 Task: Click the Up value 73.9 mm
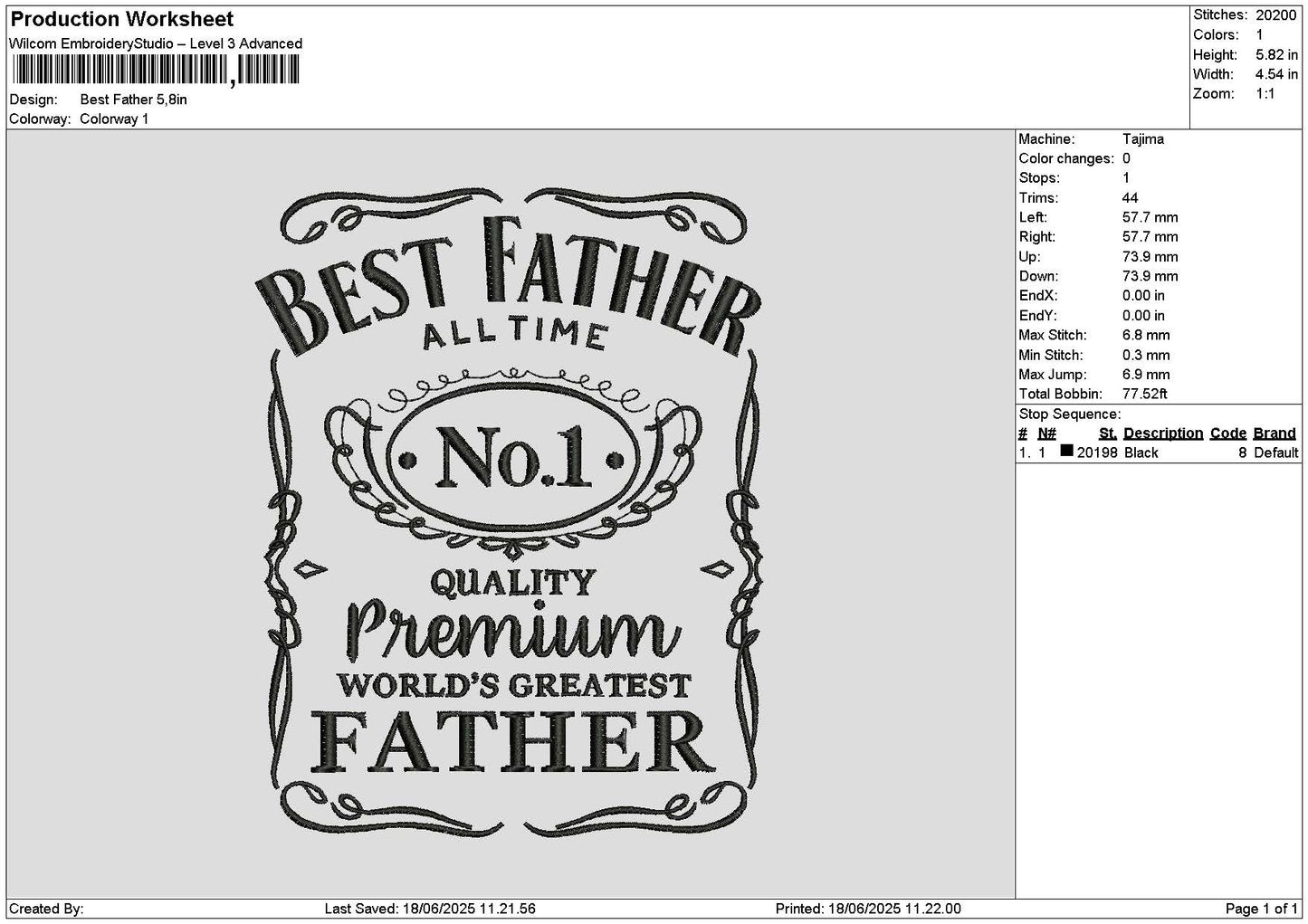point(1150,257)
